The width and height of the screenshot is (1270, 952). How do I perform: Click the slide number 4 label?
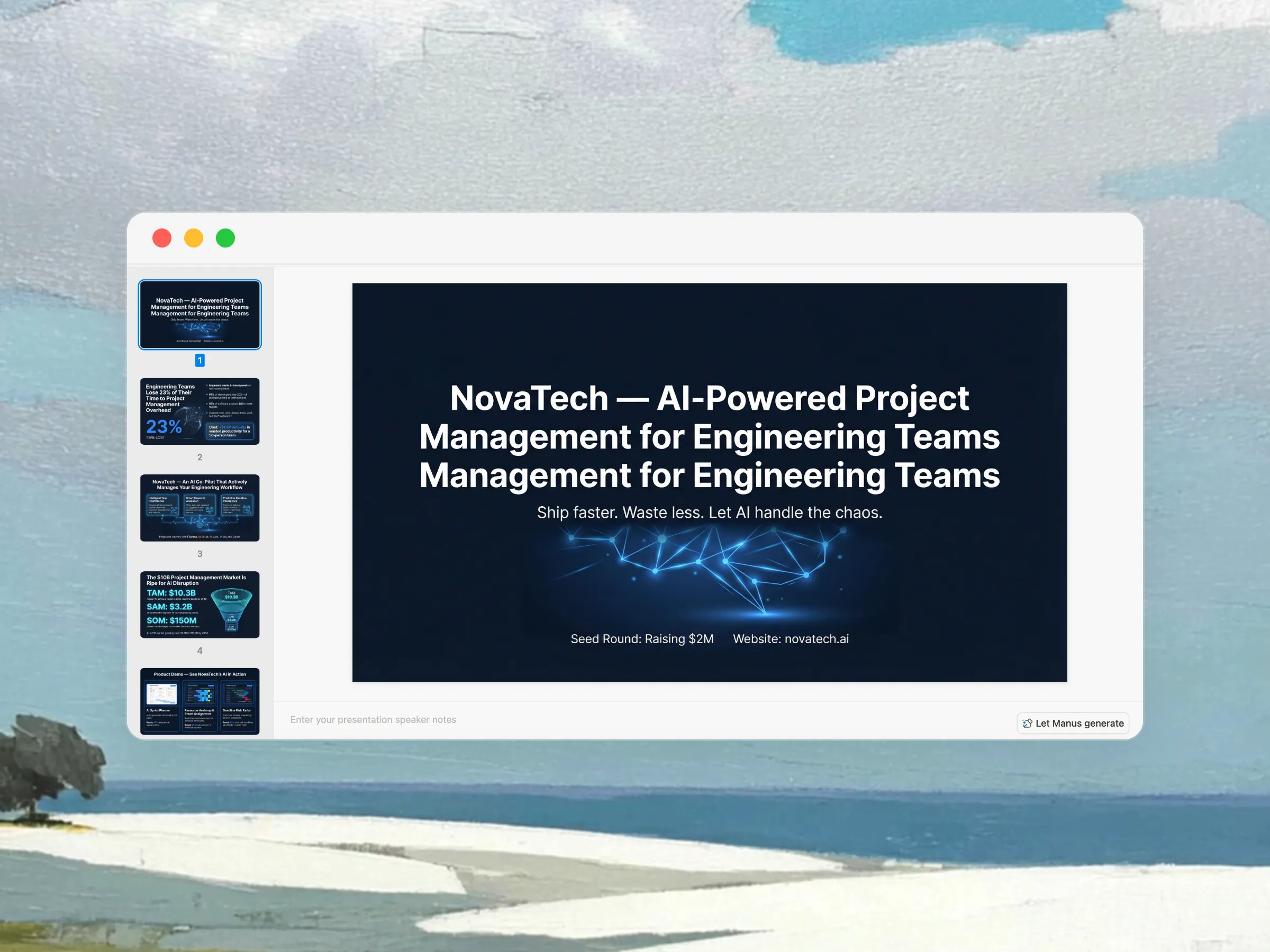click(x=200, y=650)
